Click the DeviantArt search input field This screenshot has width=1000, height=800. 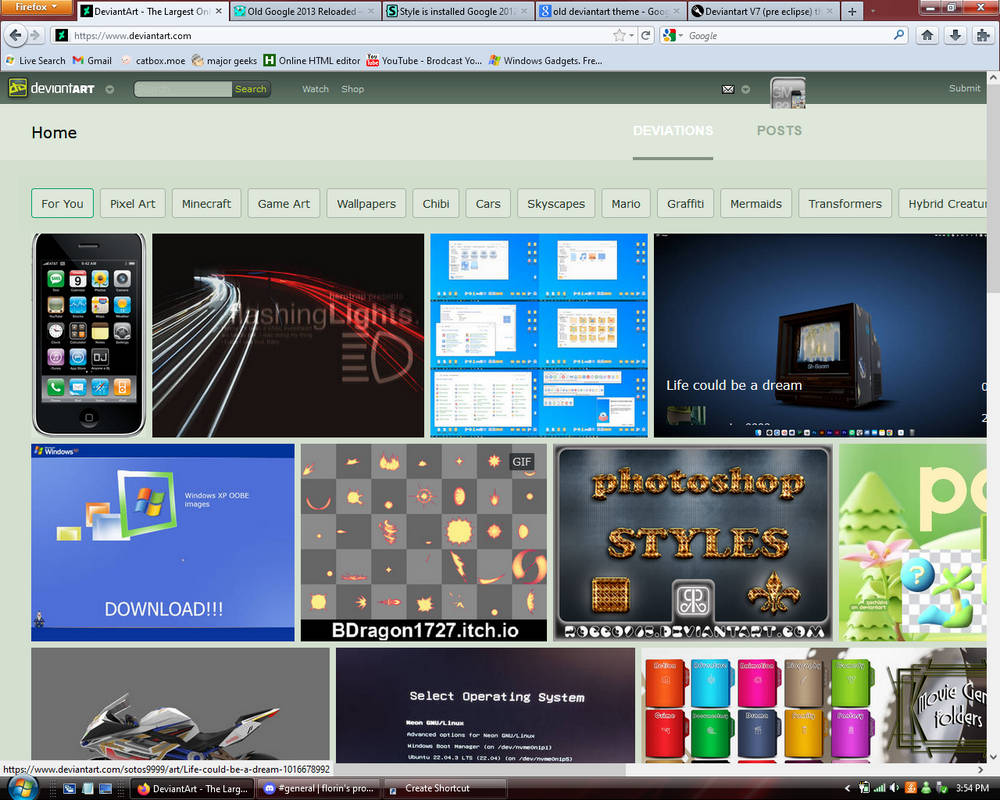183,89
